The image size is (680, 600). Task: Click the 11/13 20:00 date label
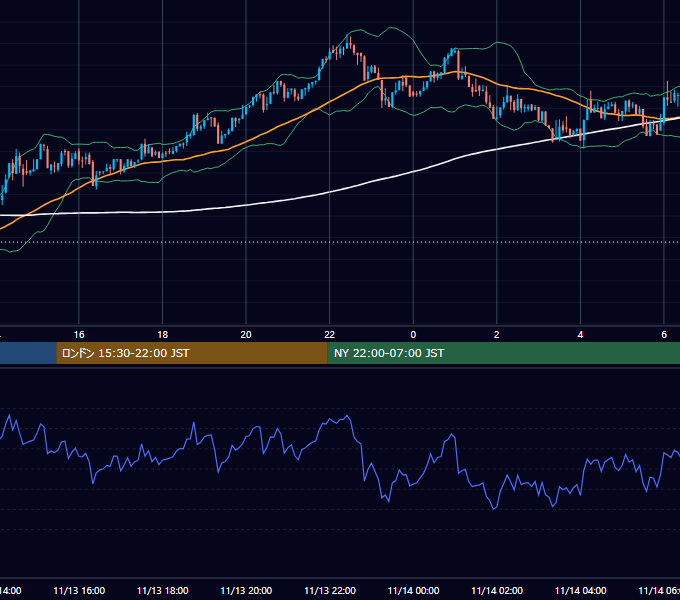(246, 590)
